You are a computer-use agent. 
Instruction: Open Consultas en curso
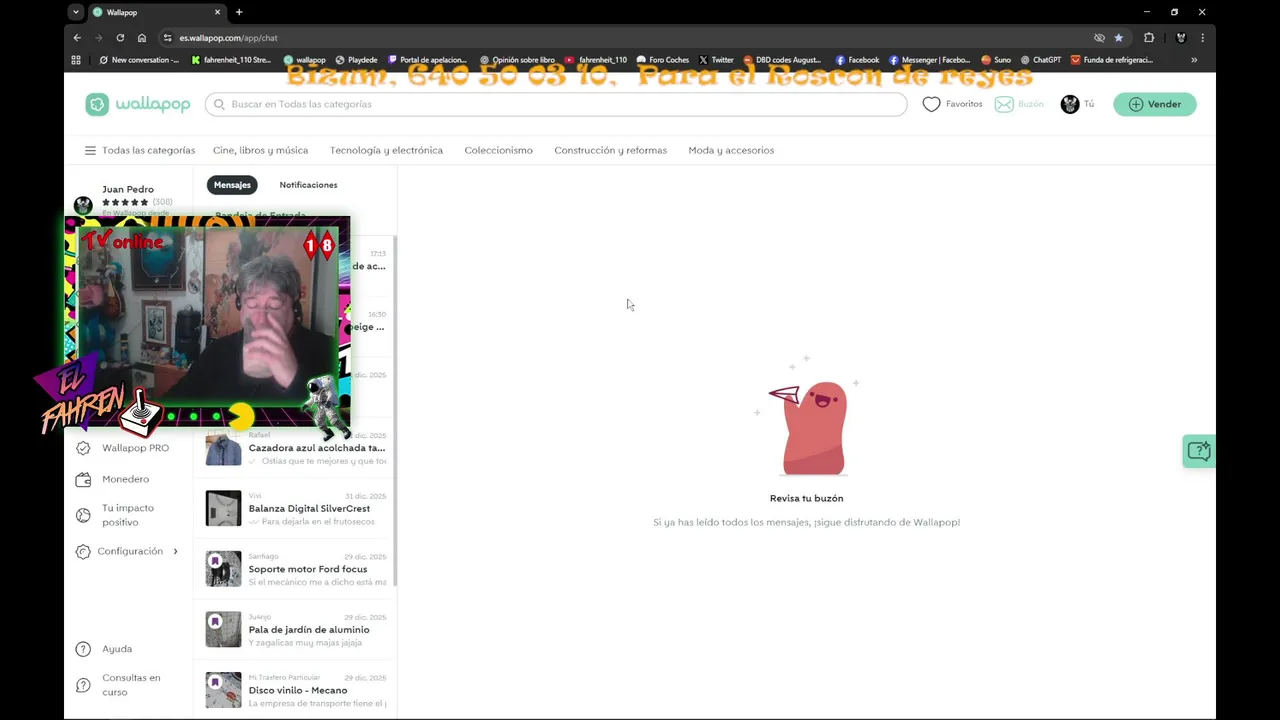(x=130, y=685)
